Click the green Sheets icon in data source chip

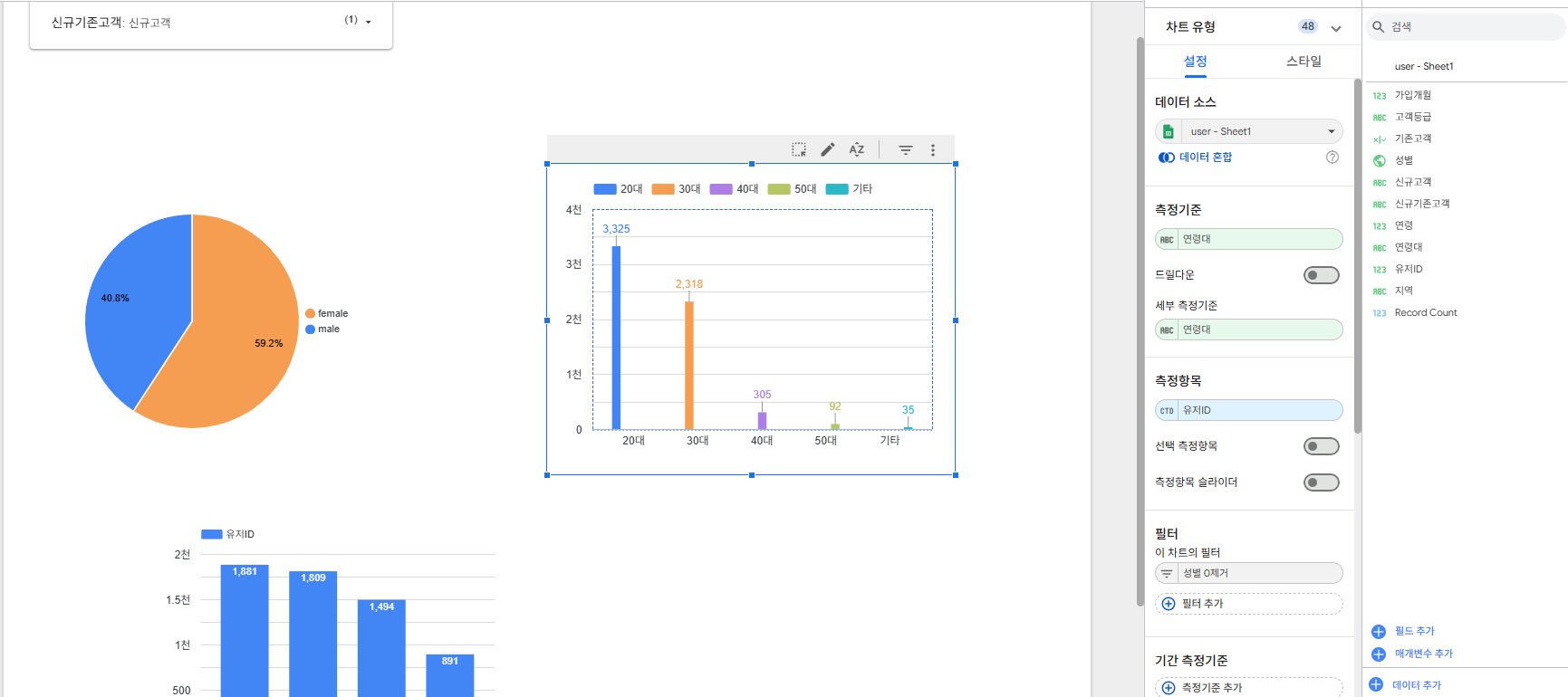pyautogui.click(x=1169, y=132)
